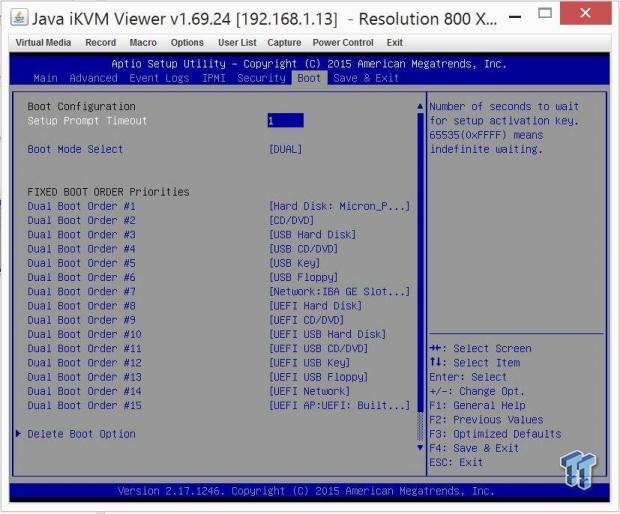The width and height of the screenshot is (620, 514).
Task: Expand the Delete Boot Option submenu
Action: (x=81, y=434)
